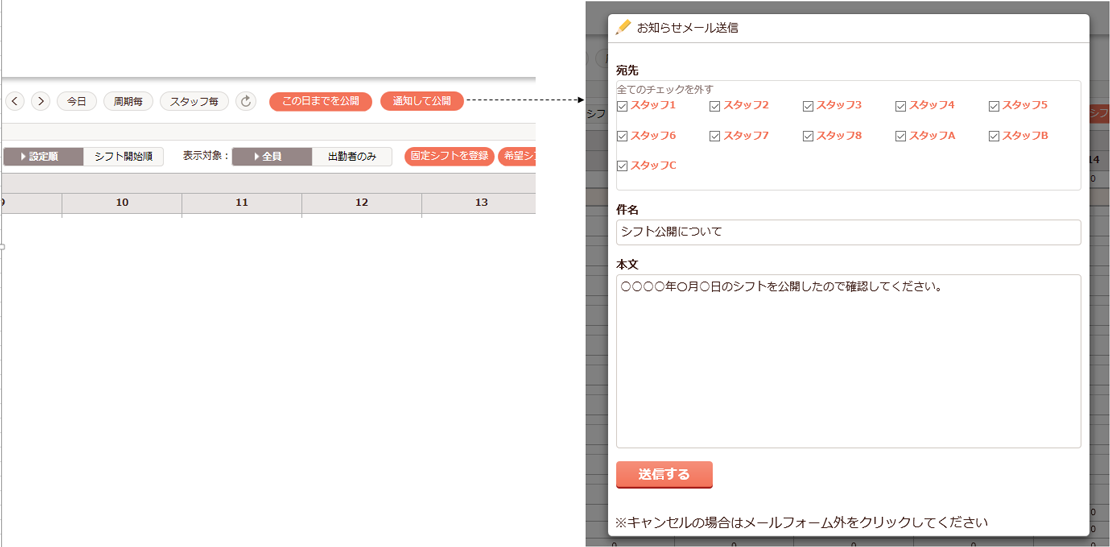Click the next period arrow icon
Image resolution: width=1110 pixels, height=547 pixels.
tap(40, 101)
